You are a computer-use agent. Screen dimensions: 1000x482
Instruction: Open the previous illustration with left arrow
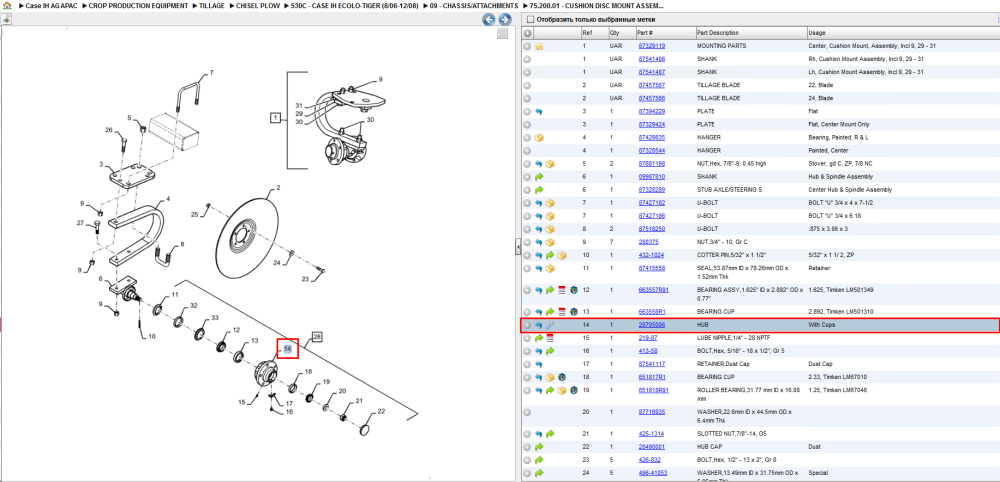click(x=489, y=20)
